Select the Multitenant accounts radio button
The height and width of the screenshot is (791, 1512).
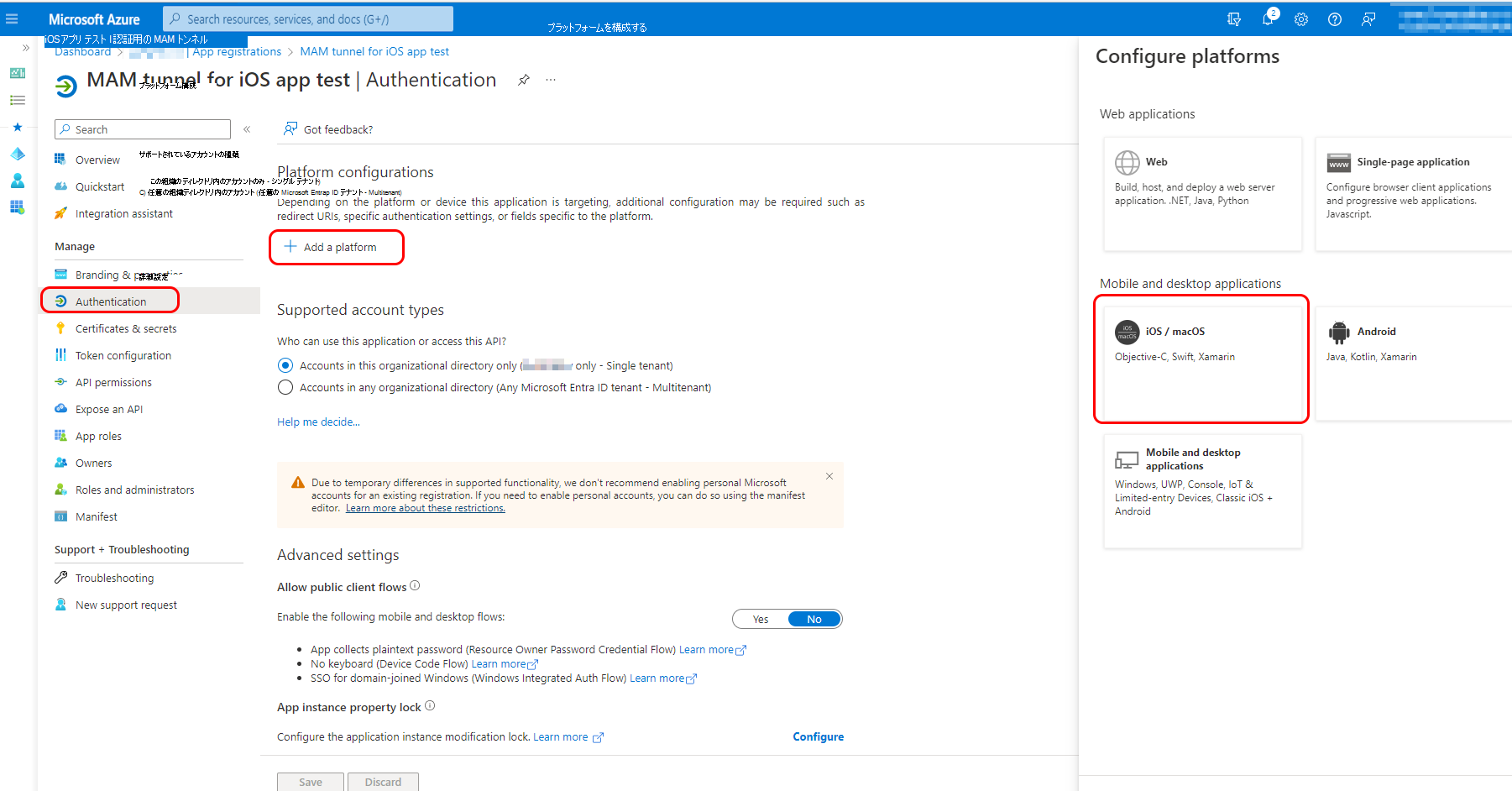point(285,387)
